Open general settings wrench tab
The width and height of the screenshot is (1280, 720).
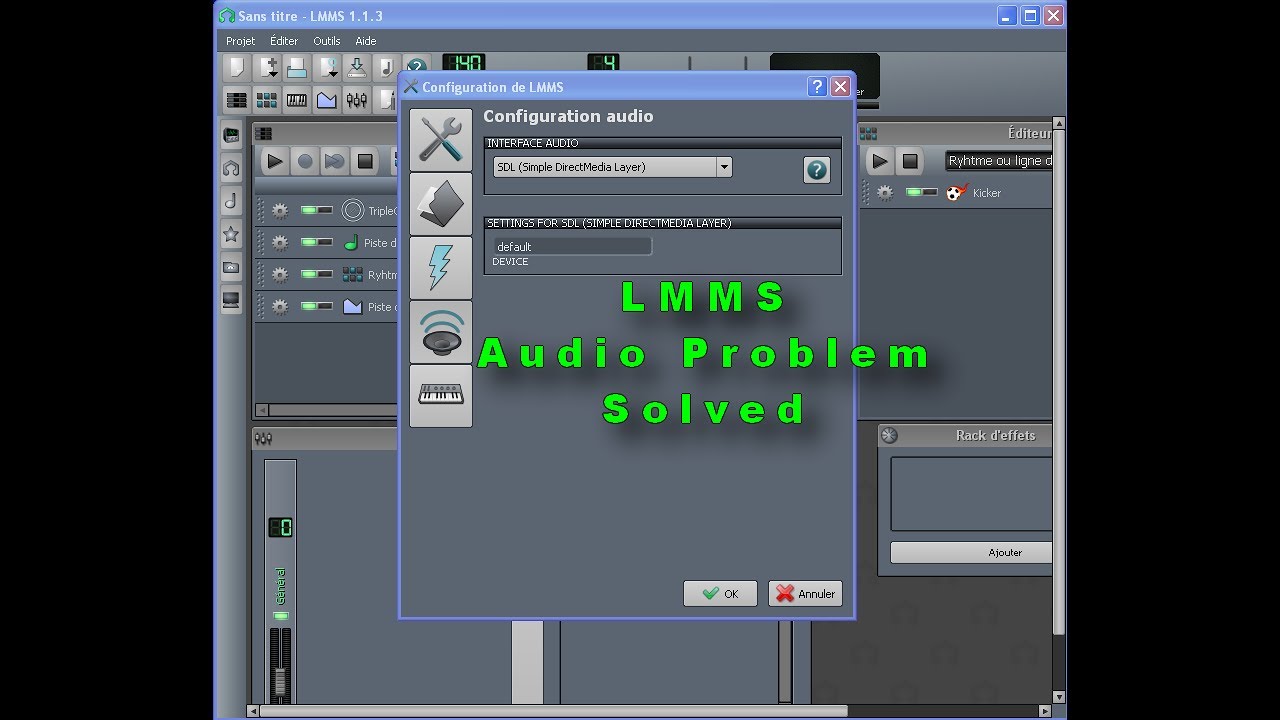click(441, 139)
